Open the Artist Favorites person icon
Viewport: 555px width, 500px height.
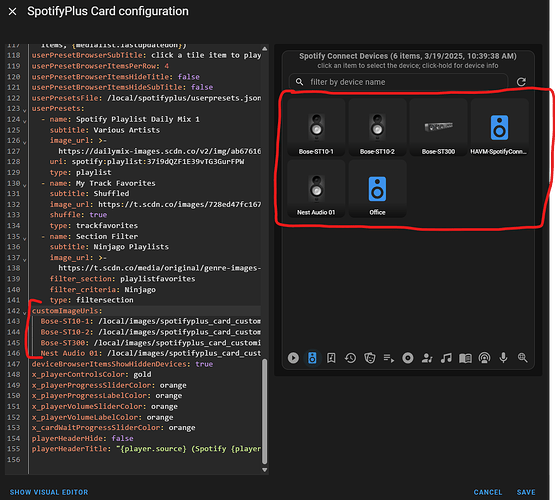427,358
